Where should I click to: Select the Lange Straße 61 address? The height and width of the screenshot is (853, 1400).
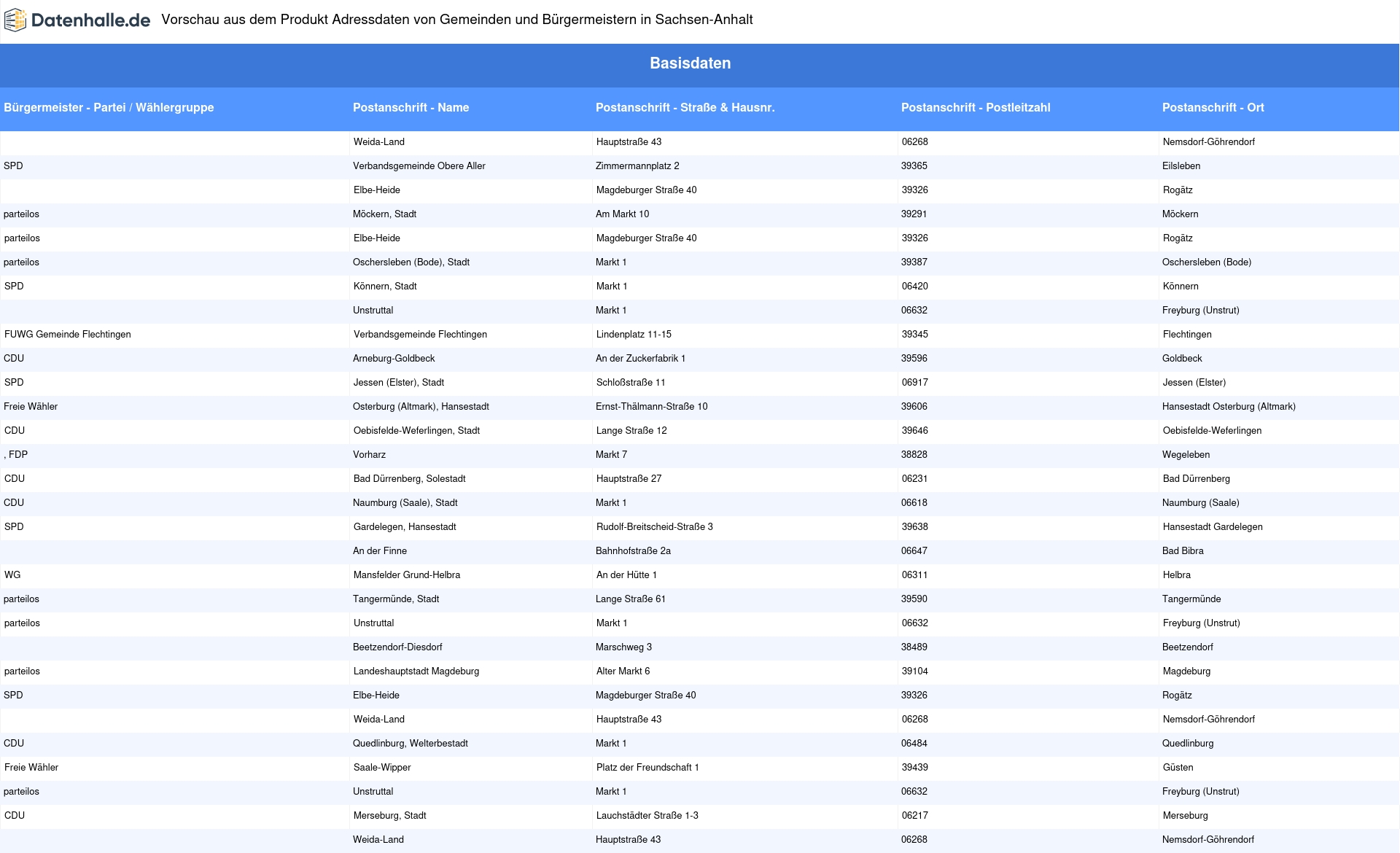[631, 599]
